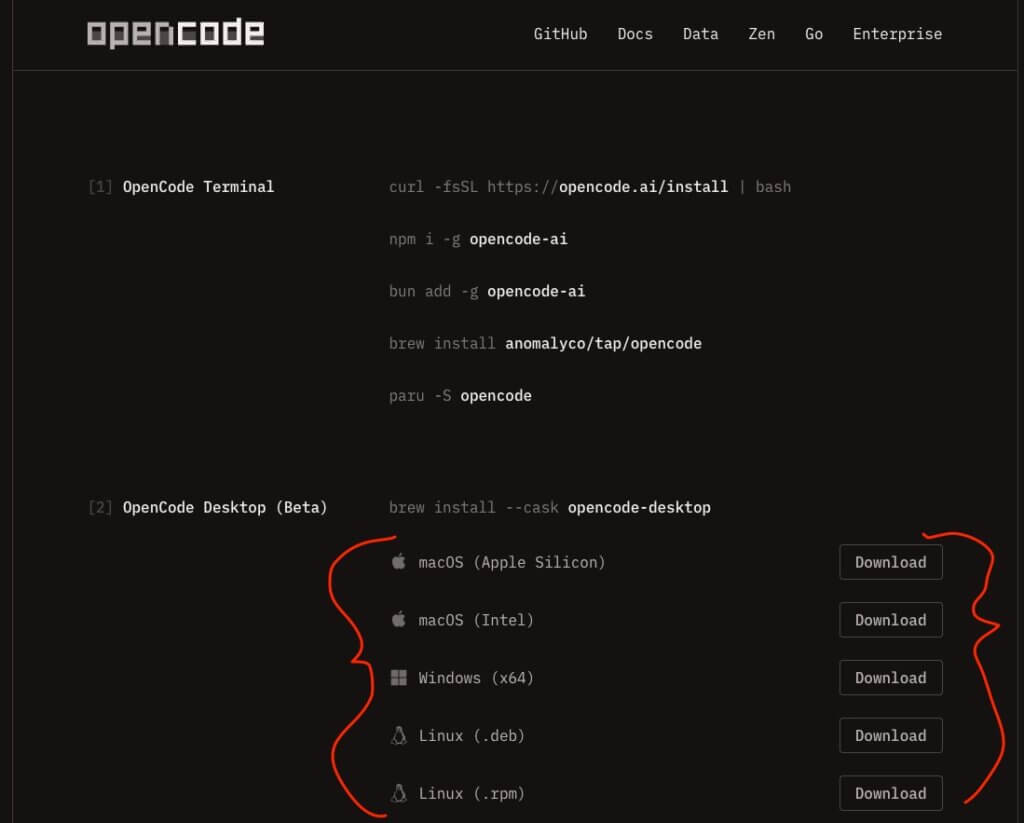Click the bun add -g opencode-ai command
This screenshot has width=1024, height=823.
point(487,291)
